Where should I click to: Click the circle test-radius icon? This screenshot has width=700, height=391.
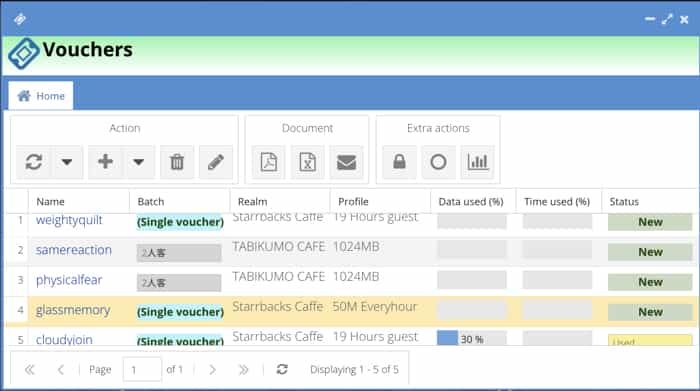pyautogui.click(x=438, y=162)
